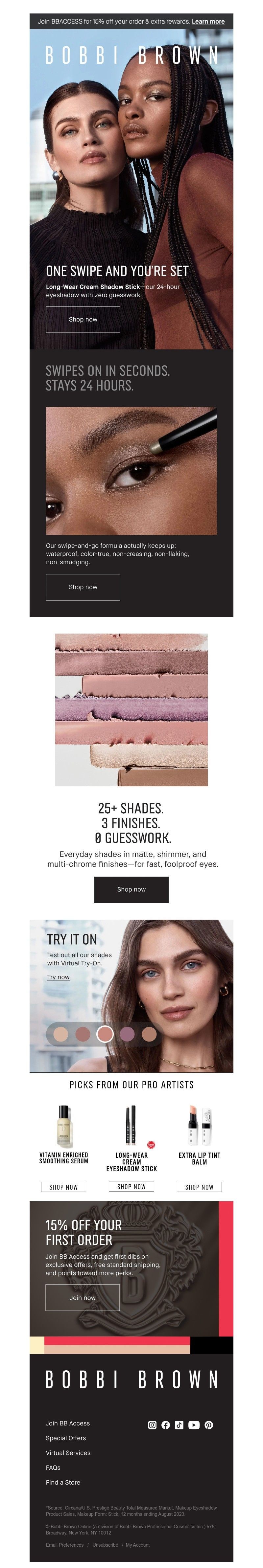Open Special Offers footer link
The width and height of the screenshot is (263, 1568).
(x=66, y=1438)
